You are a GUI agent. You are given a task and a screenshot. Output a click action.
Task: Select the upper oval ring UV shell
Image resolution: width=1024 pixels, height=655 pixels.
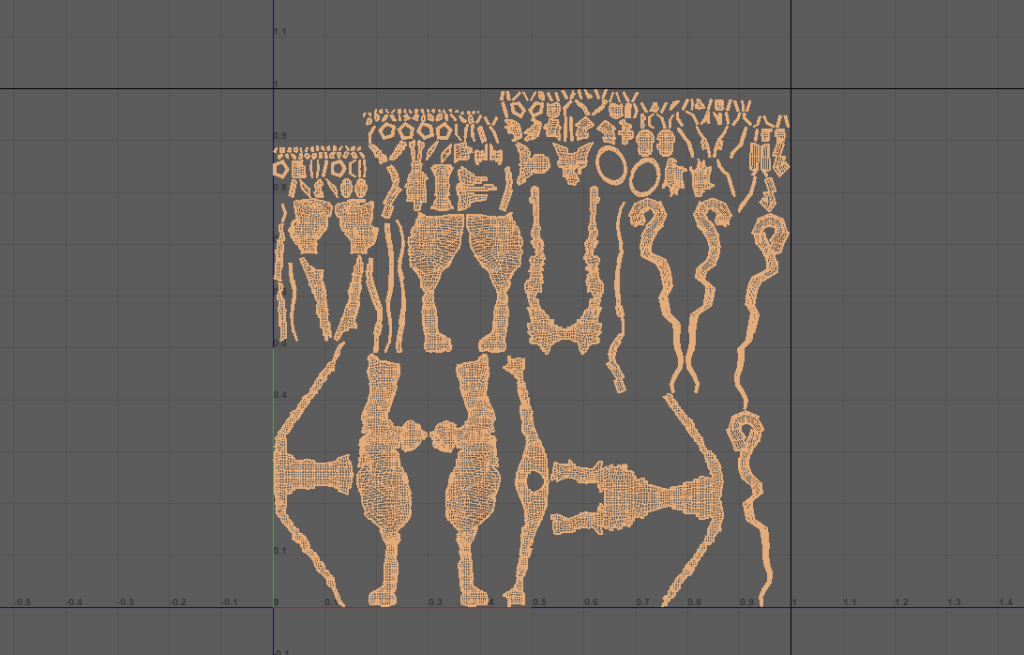tap(611, 165)
